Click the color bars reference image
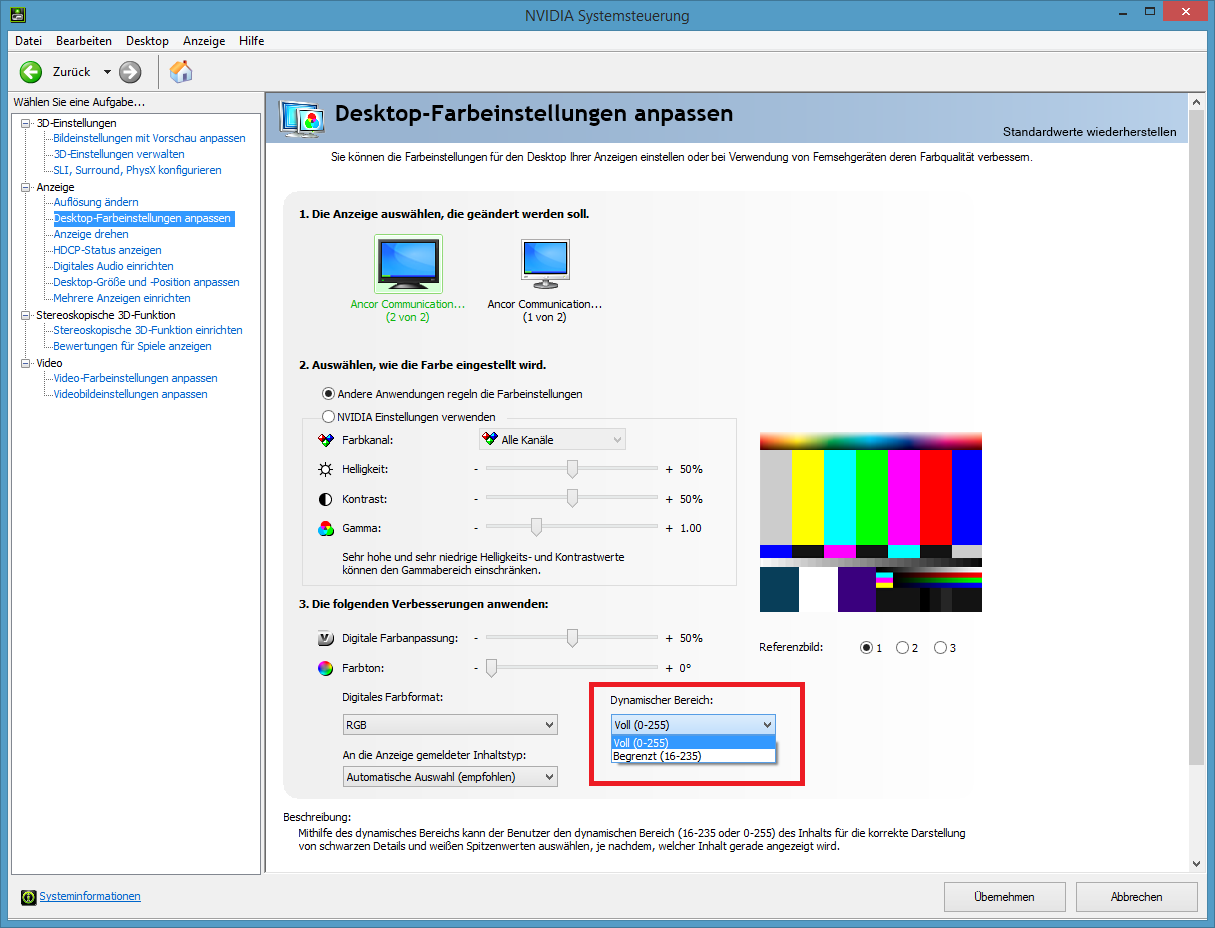 tap(871, 522)
